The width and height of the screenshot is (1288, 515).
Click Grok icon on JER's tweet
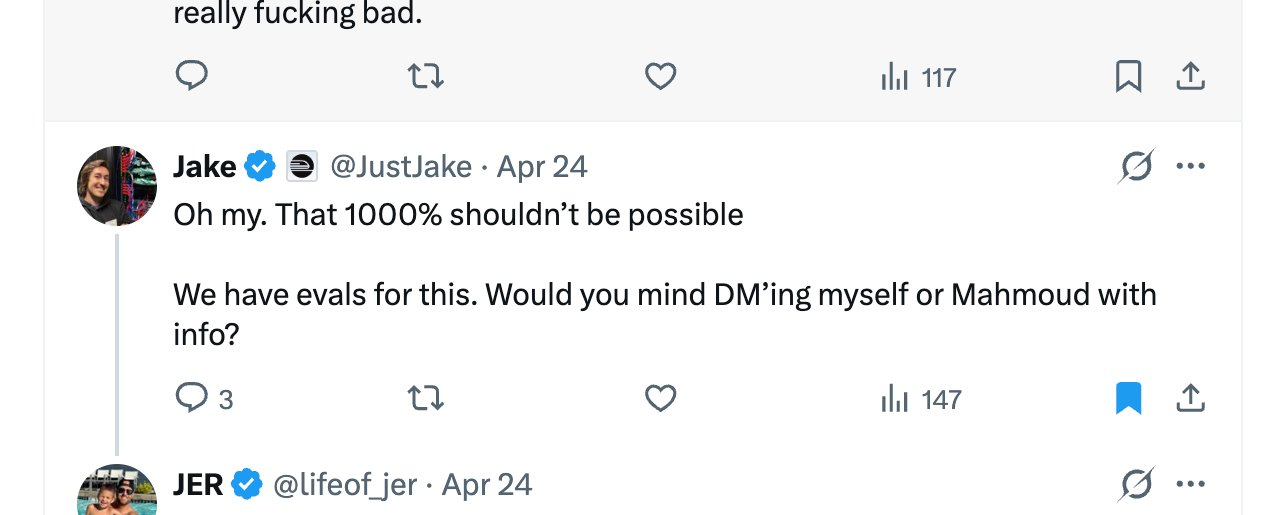click(x=1136, y=485)
